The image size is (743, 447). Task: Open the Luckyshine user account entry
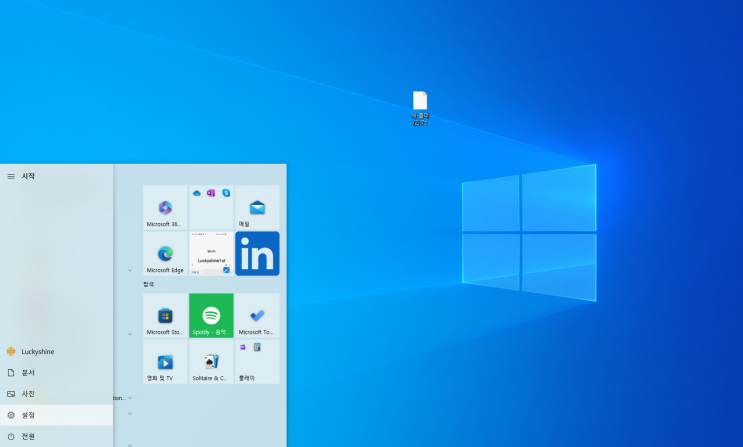click(56, 352)
